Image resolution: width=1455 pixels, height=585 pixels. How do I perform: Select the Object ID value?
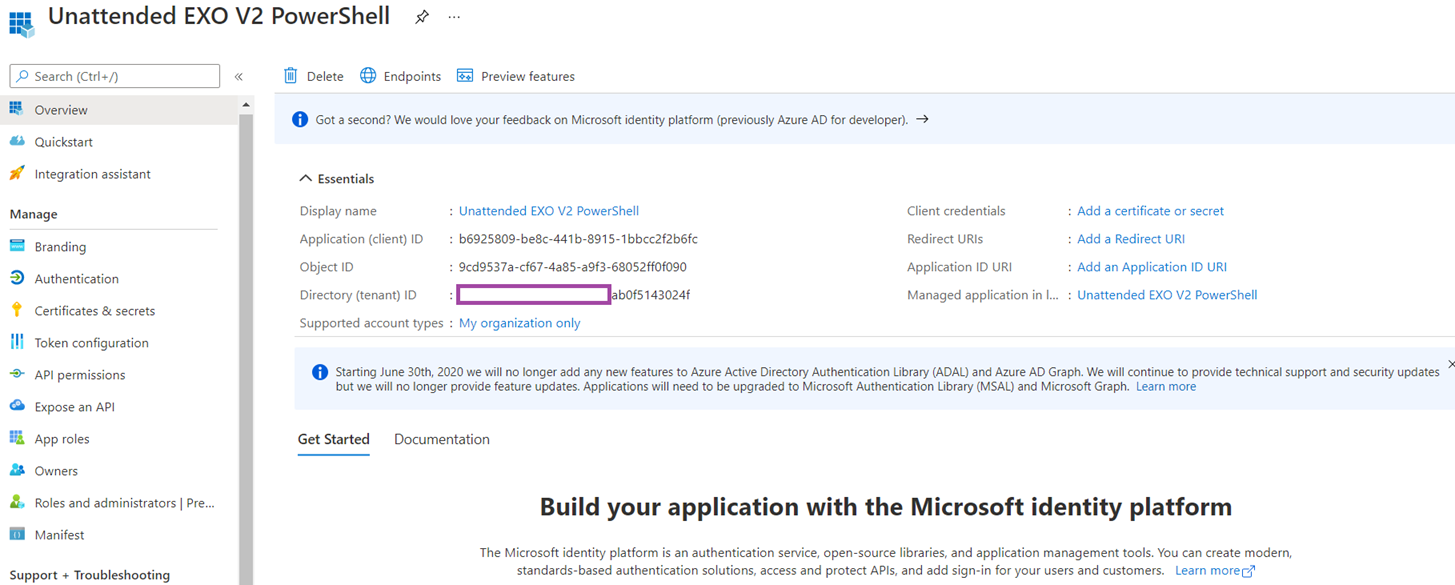pyautogui.click(x=573, y=267)
